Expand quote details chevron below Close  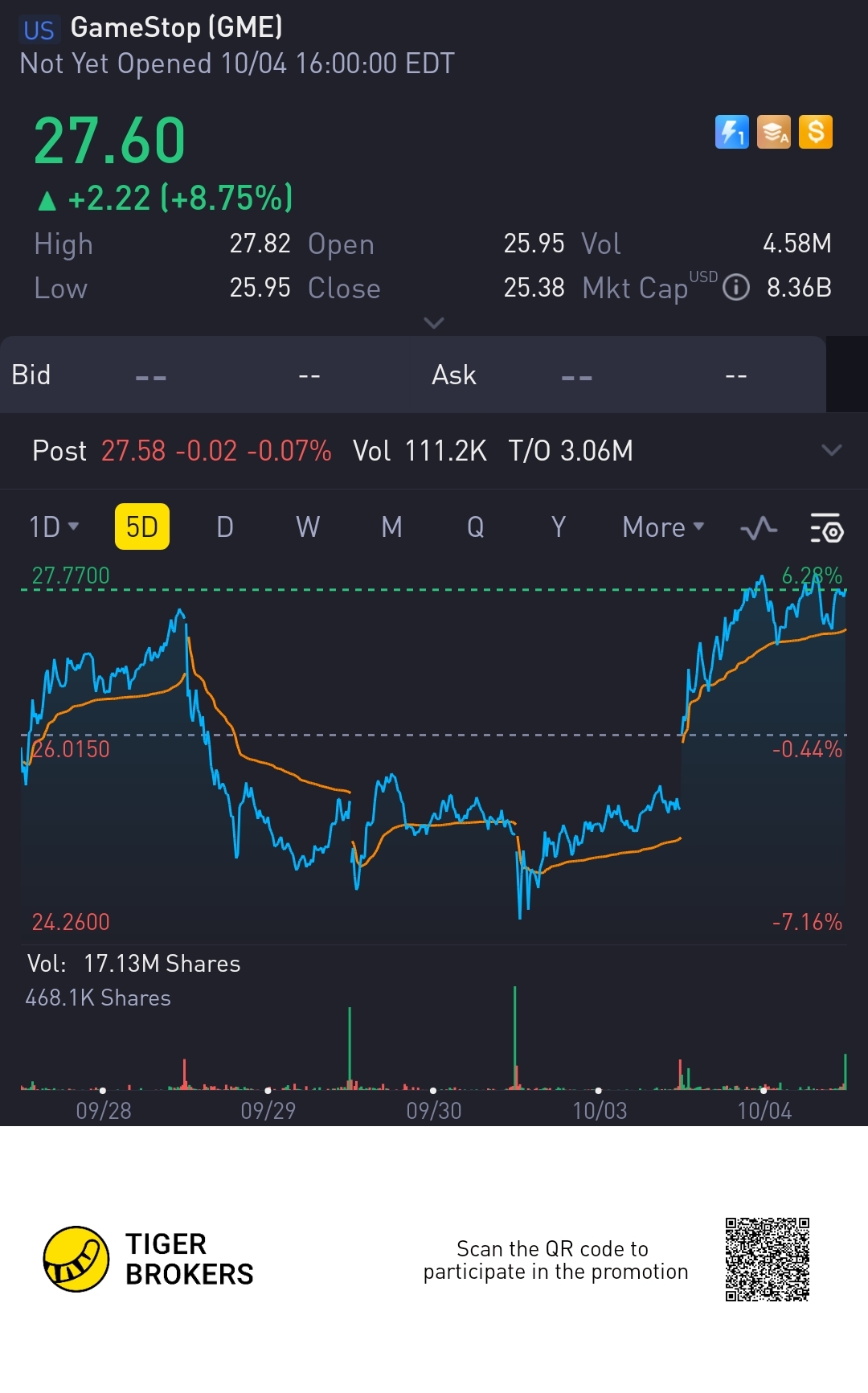tap(433, 323)
